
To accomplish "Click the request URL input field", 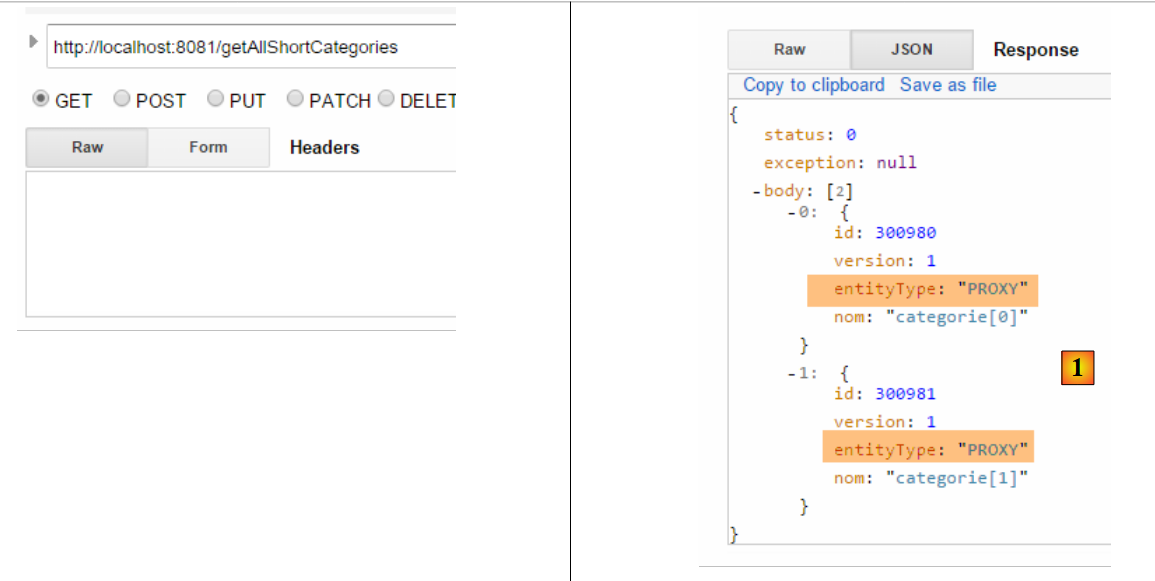I will coord(250,47).
